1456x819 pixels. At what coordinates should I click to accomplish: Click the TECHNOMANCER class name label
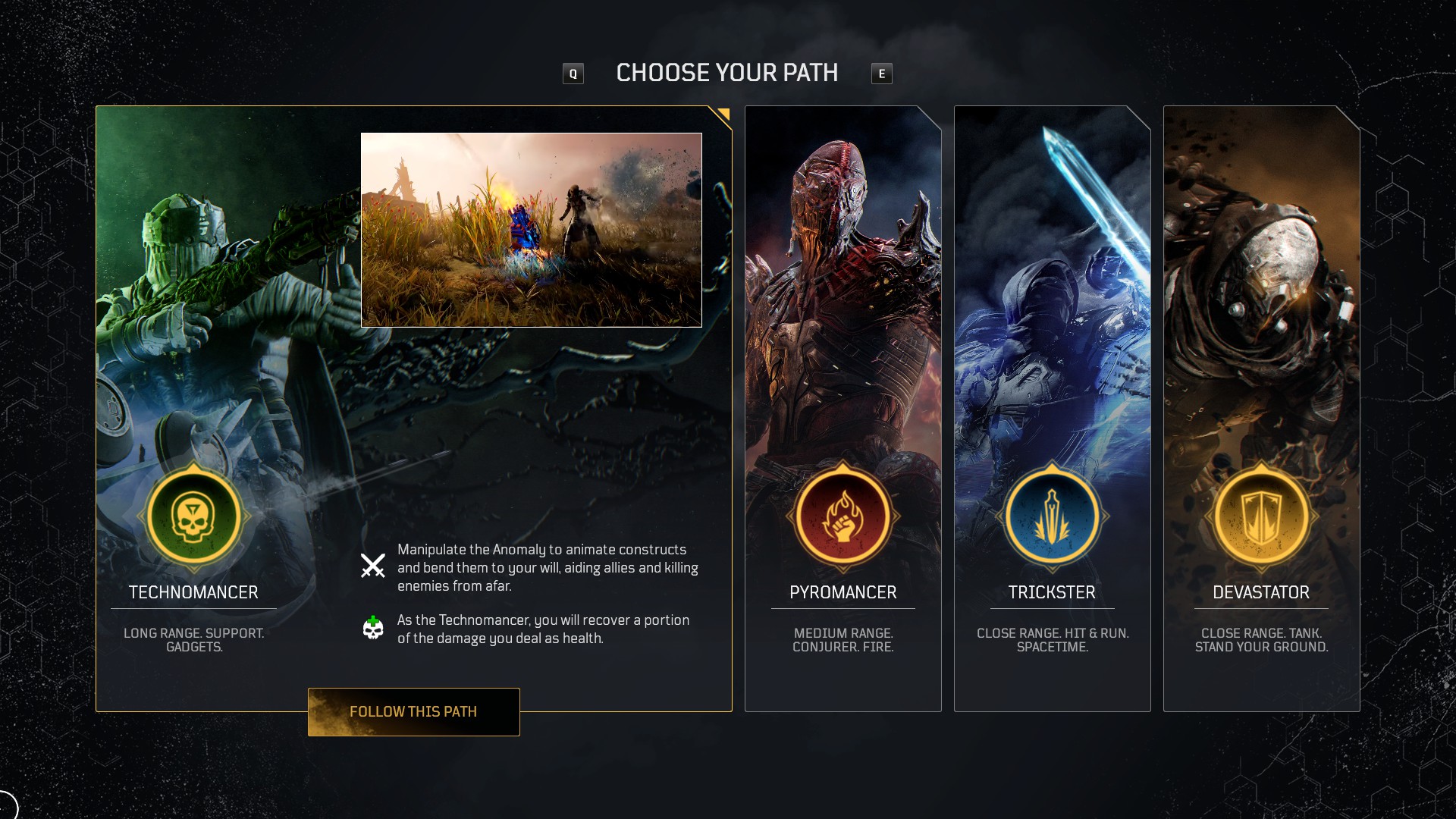pos(193,592)
